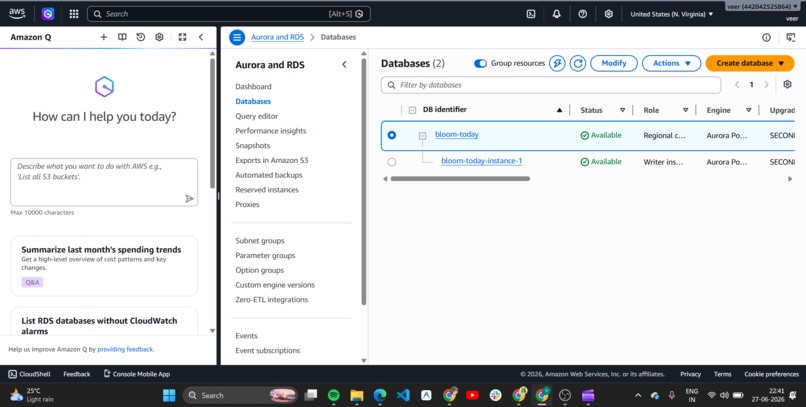Open Windows Start menu
This screenshot has height=407, width=806.
[169, 395]
